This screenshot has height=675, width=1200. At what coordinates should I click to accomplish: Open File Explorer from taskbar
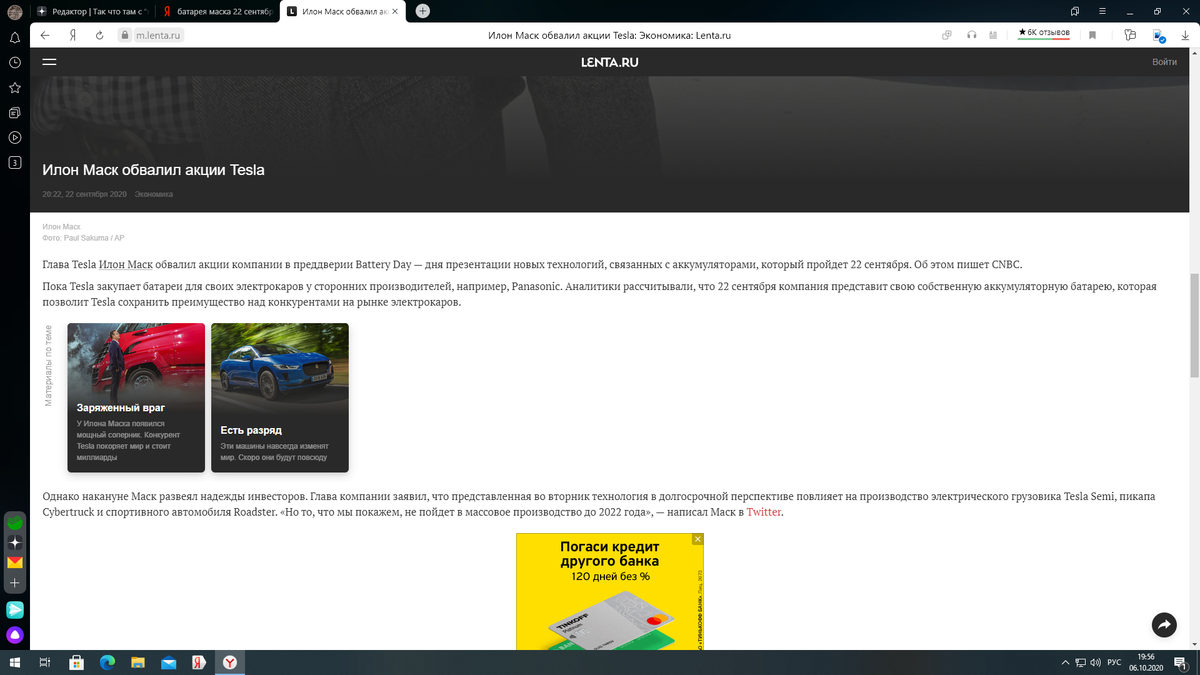(138, 662)
